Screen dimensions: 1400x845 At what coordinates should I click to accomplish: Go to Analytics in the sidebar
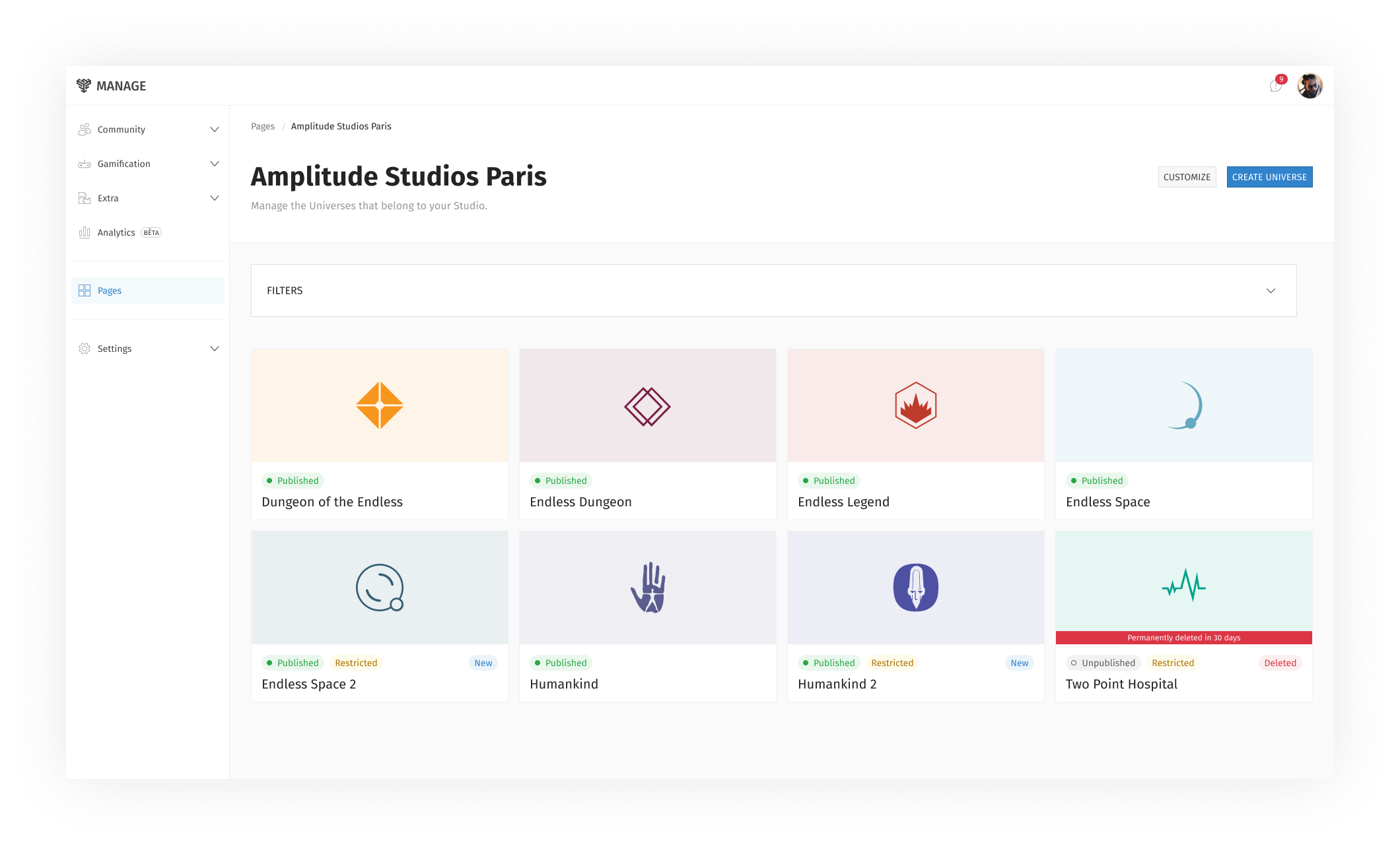[x=148, y=232]
